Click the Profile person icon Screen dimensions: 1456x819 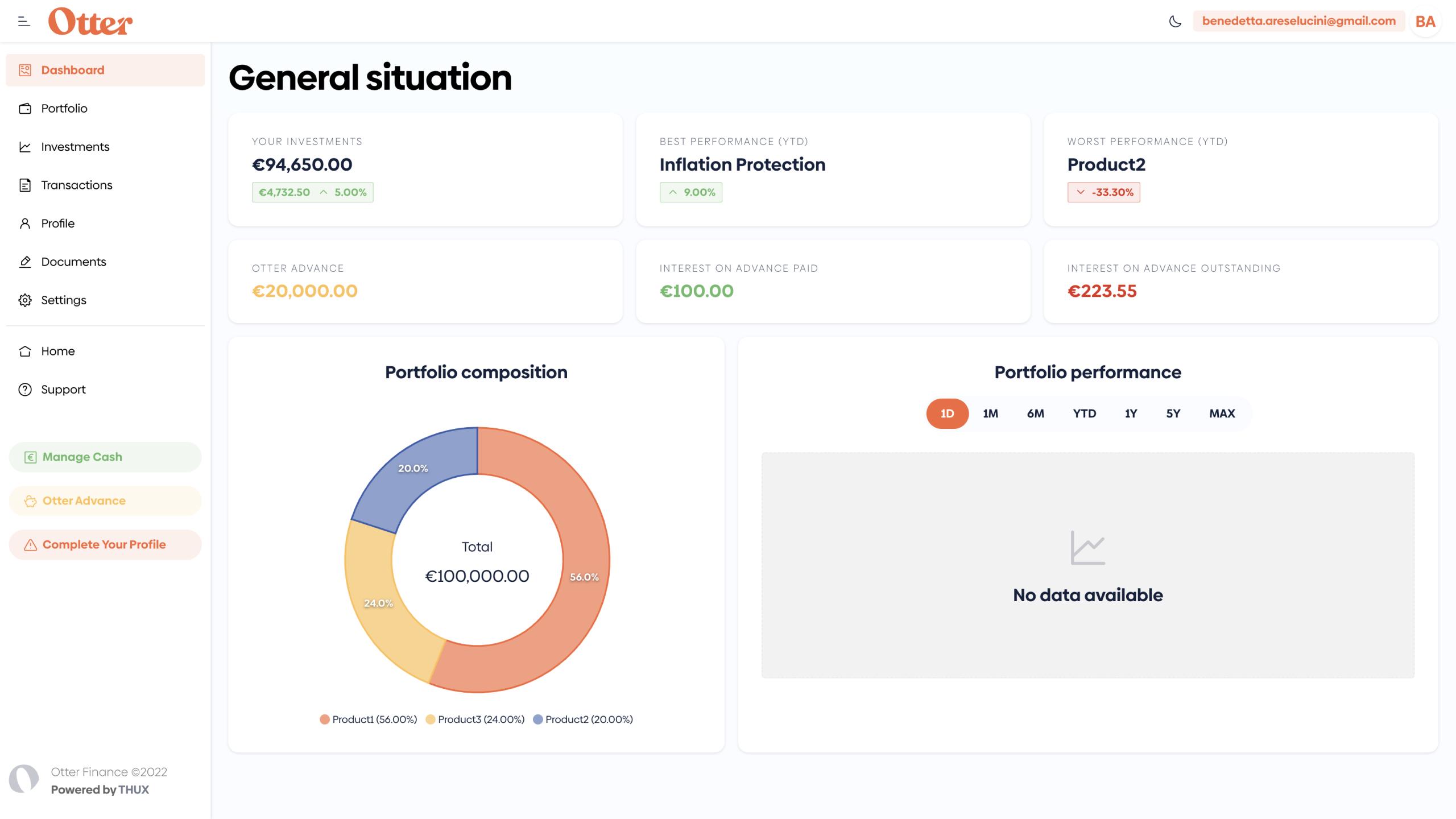(25, 224)
